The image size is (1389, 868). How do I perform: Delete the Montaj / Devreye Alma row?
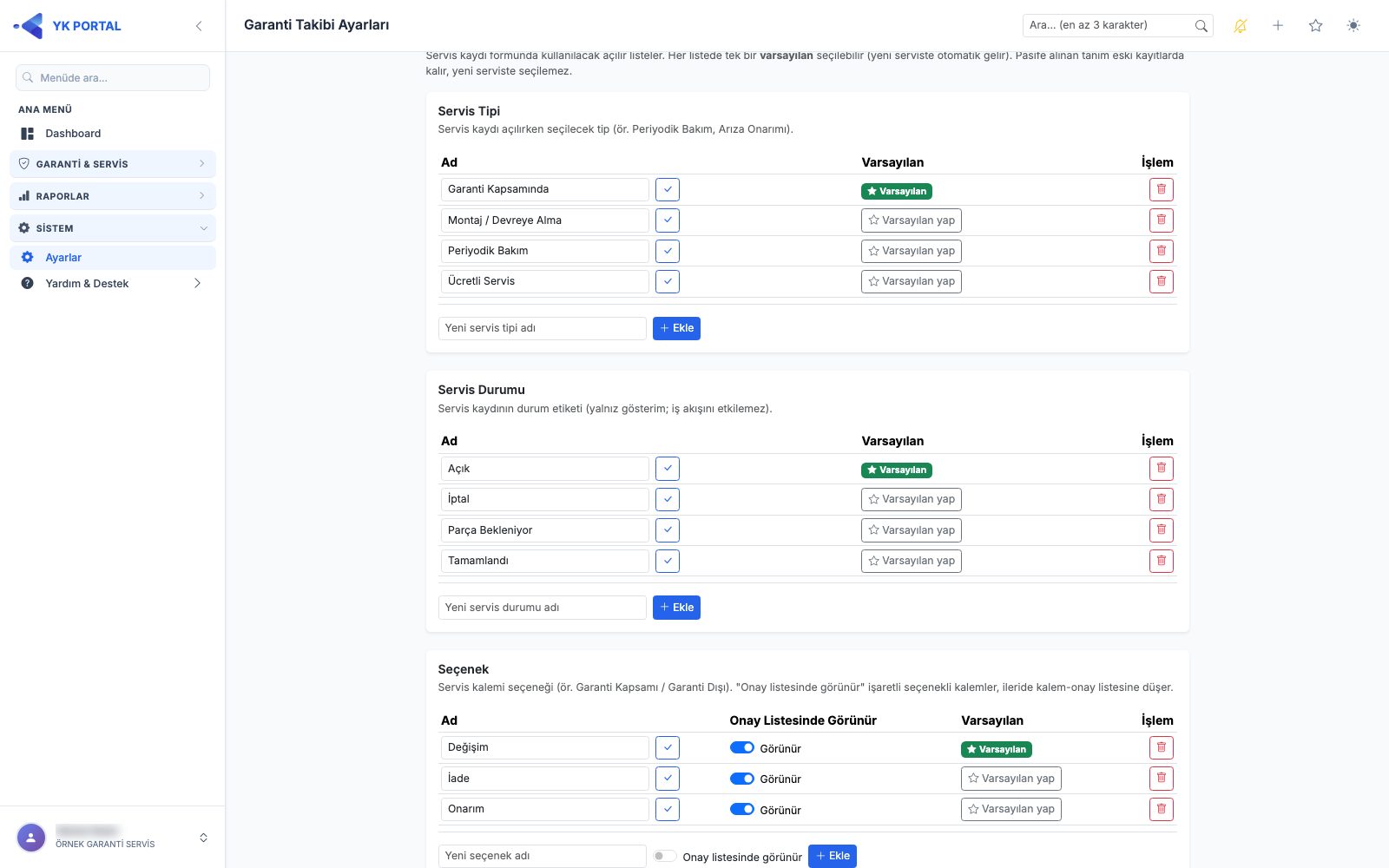[x=1162, y=220]
